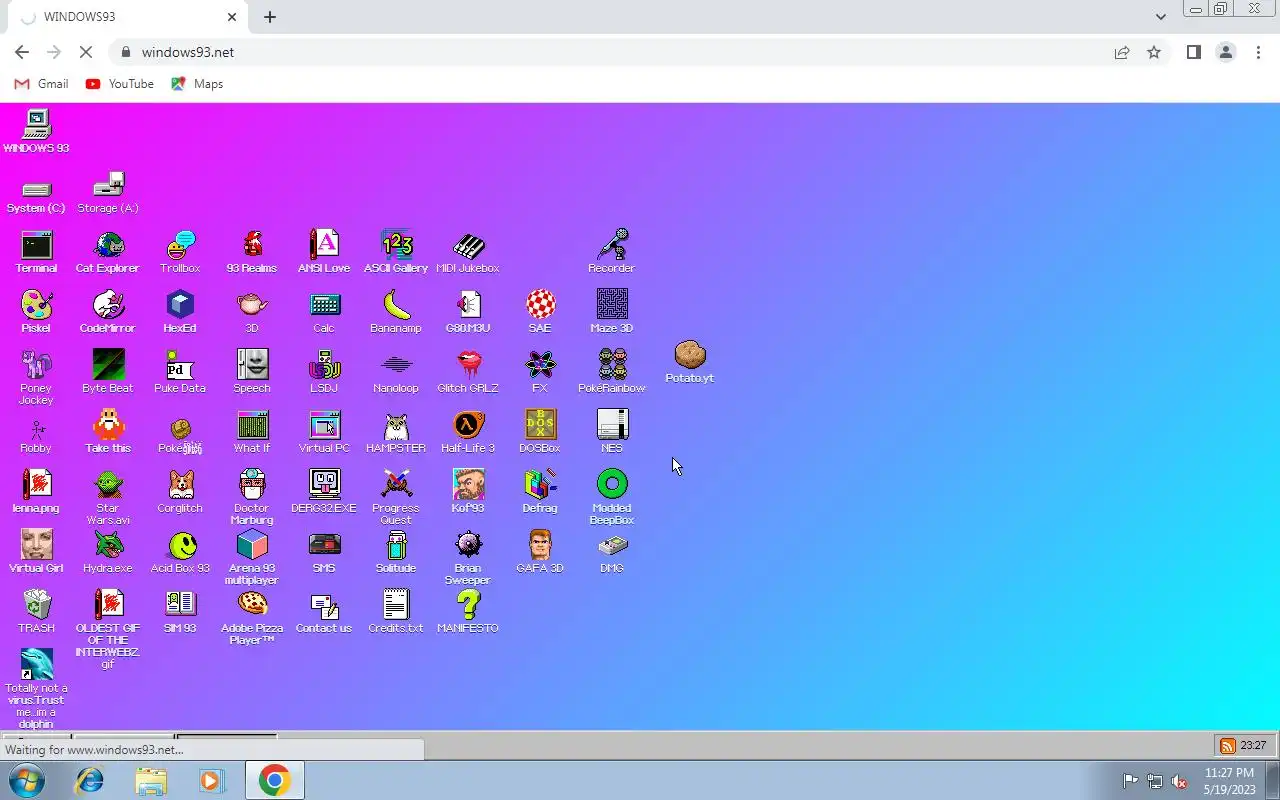This screenshot has width=1280, height=800.
Task: Open Poney Jockey icon
Action: [x=36, y=376]
